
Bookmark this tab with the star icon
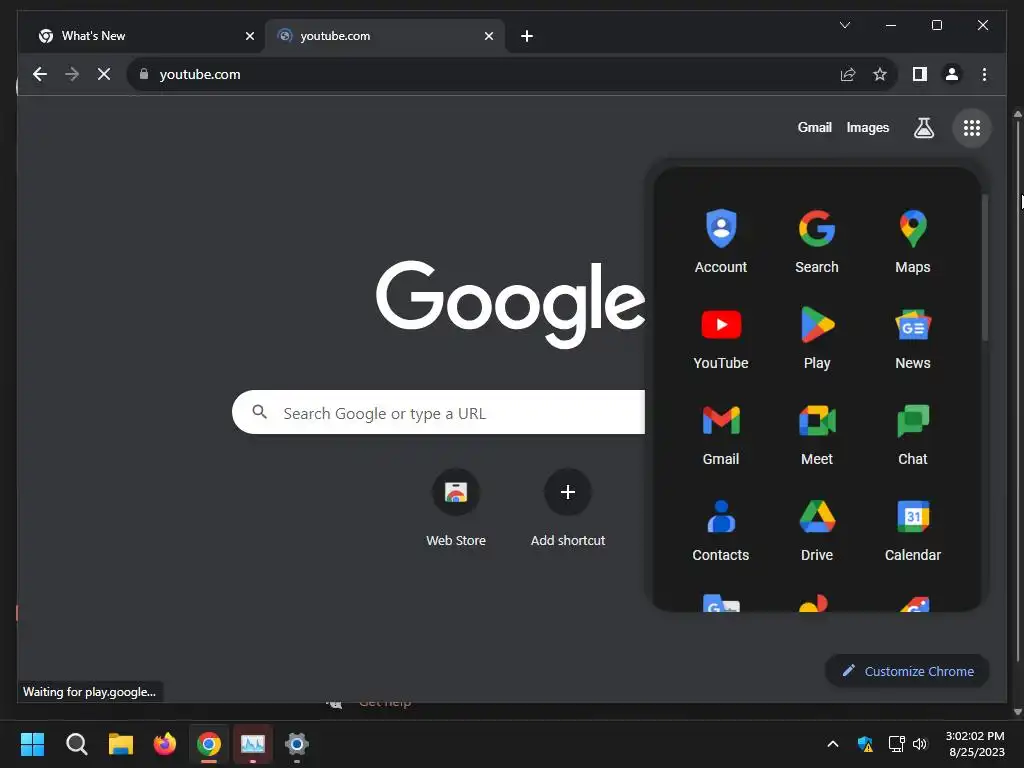(x=880, y=74)
